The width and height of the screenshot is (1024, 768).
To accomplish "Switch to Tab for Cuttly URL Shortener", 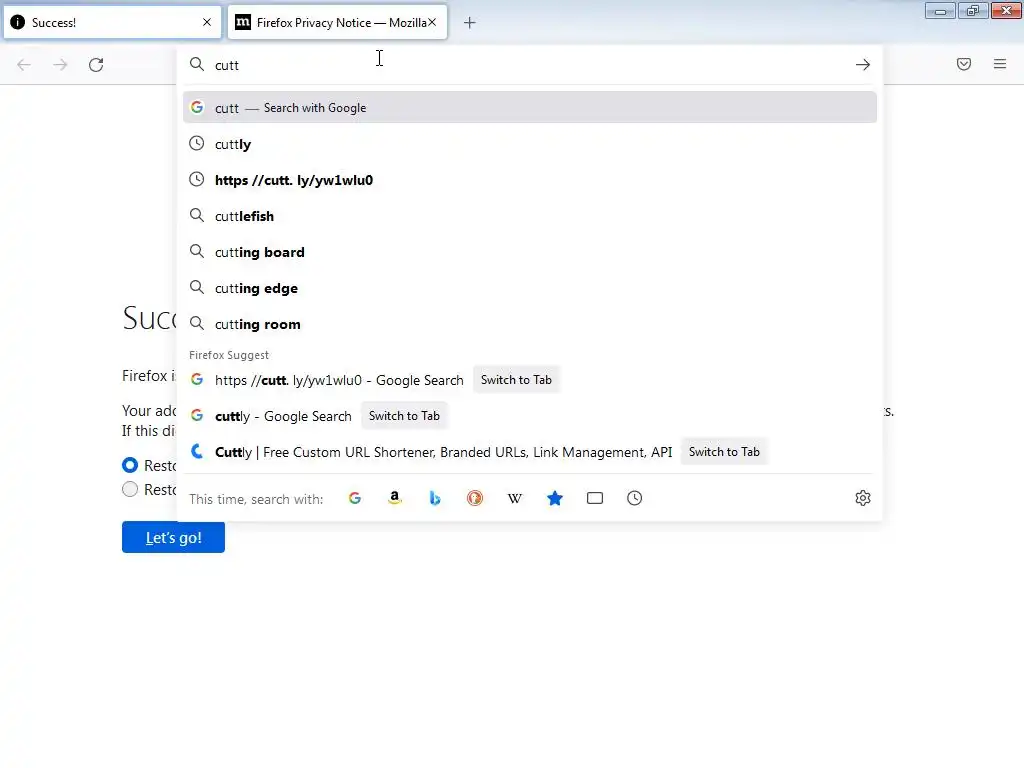I will point(724,452).
